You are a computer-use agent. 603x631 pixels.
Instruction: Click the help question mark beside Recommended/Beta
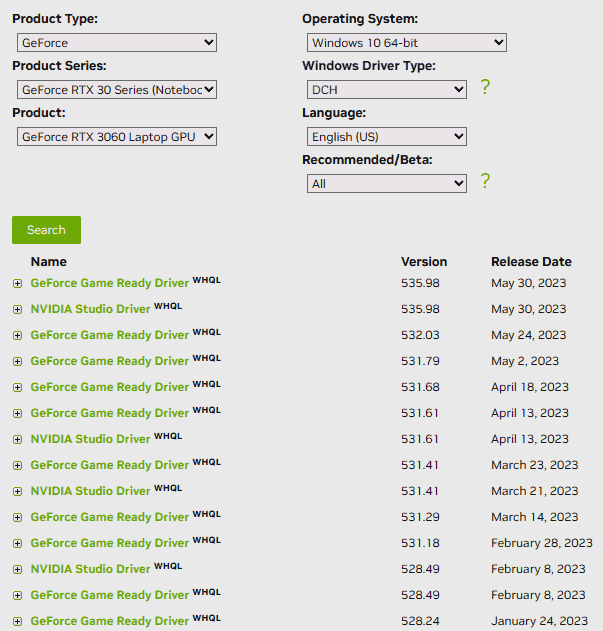pos(485,181)
